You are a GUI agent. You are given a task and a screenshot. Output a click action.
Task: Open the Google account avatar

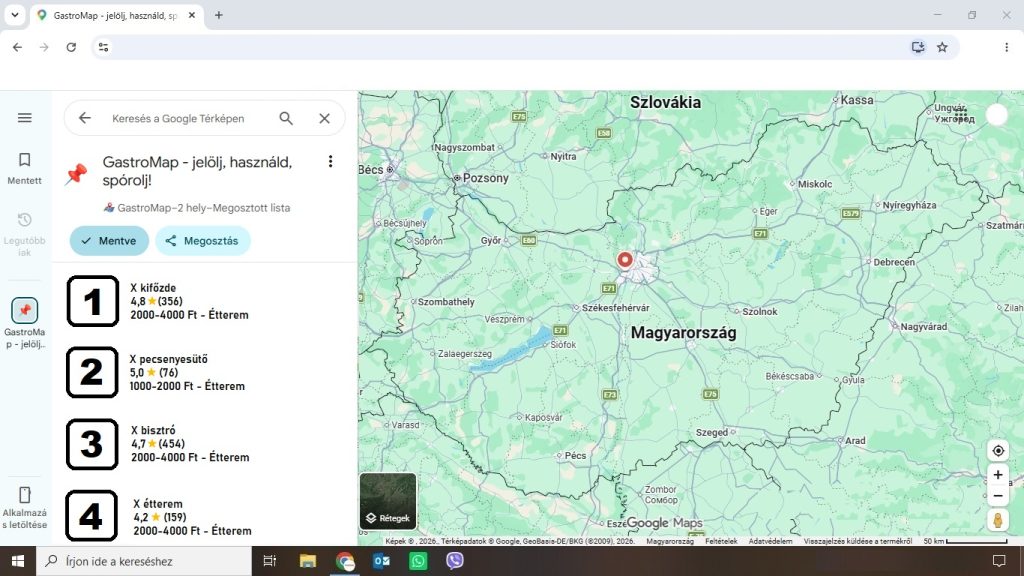997,114
